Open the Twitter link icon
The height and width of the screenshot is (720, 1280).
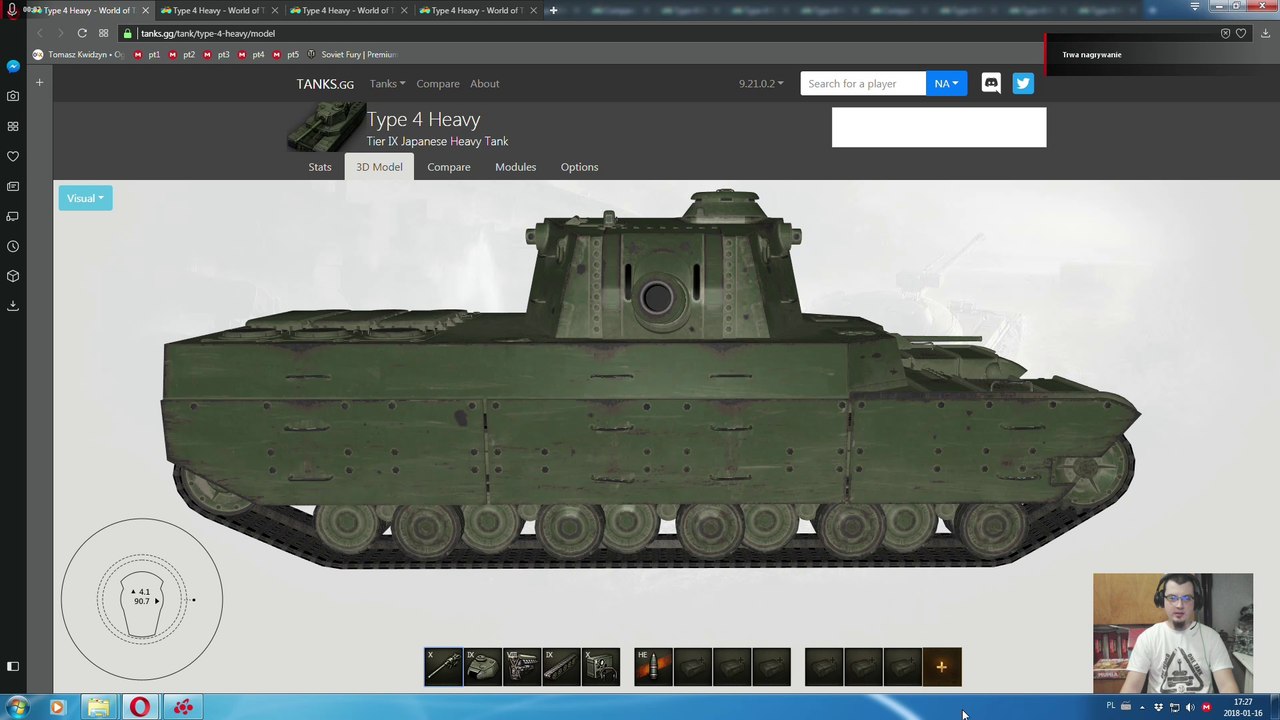[1022, 83]
